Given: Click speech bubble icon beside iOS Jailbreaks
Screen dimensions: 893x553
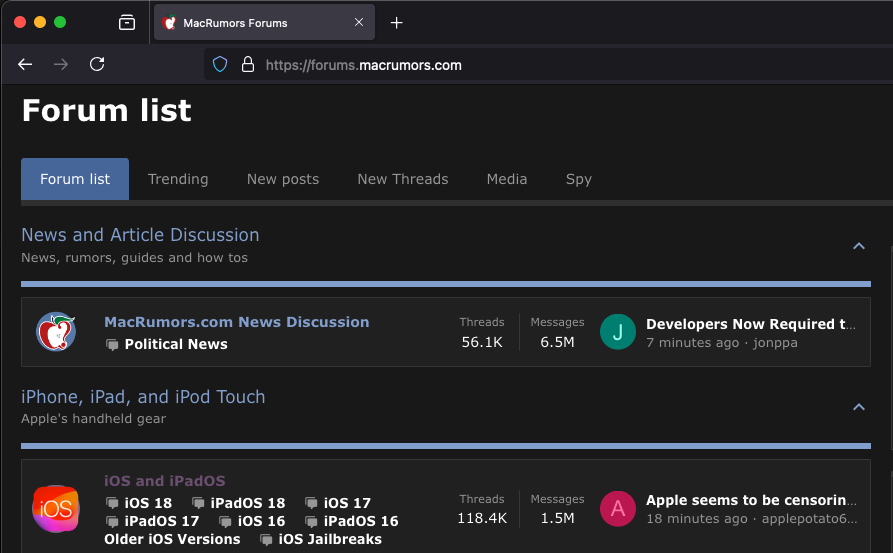Looking at the screenshot, I should 266,539.
